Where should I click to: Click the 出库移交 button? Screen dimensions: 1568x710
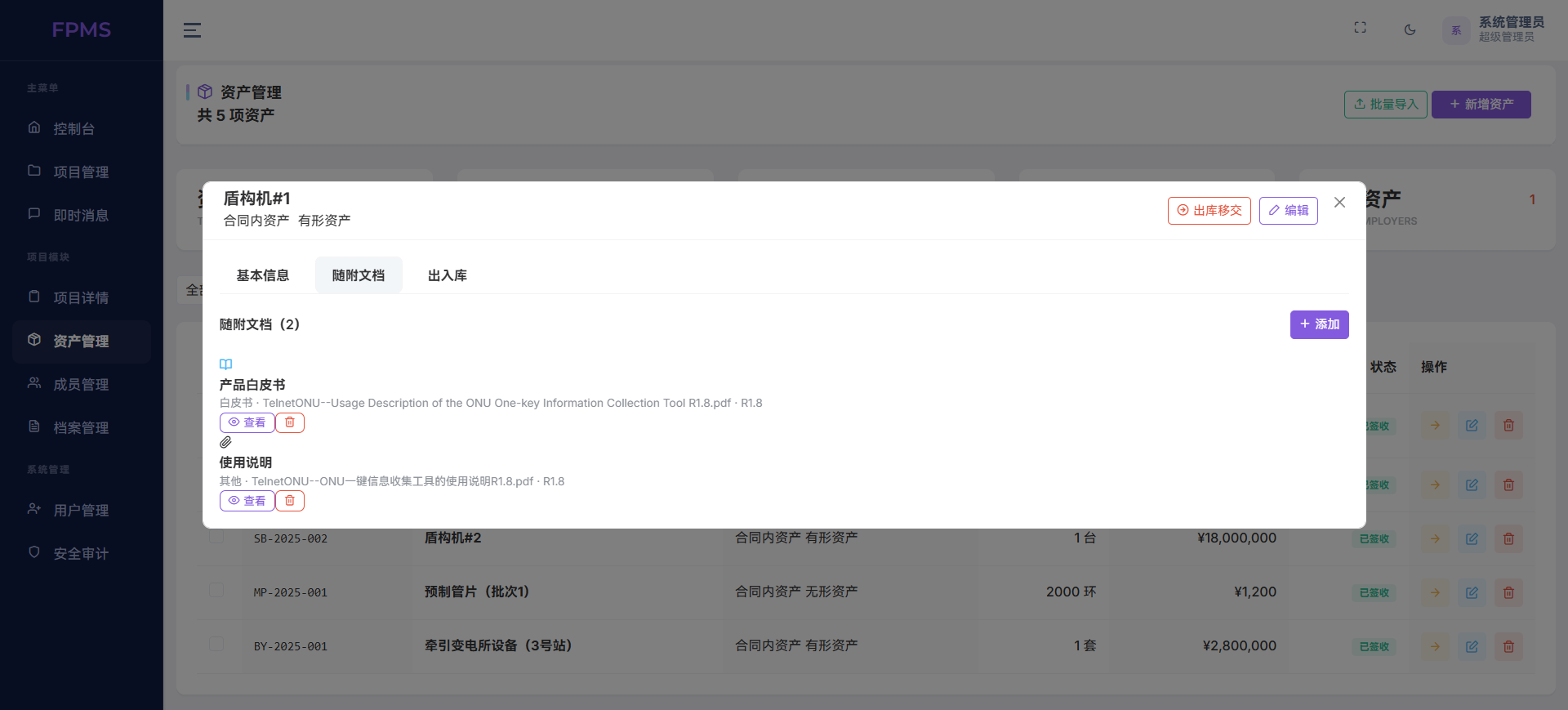coord(1209,211)
